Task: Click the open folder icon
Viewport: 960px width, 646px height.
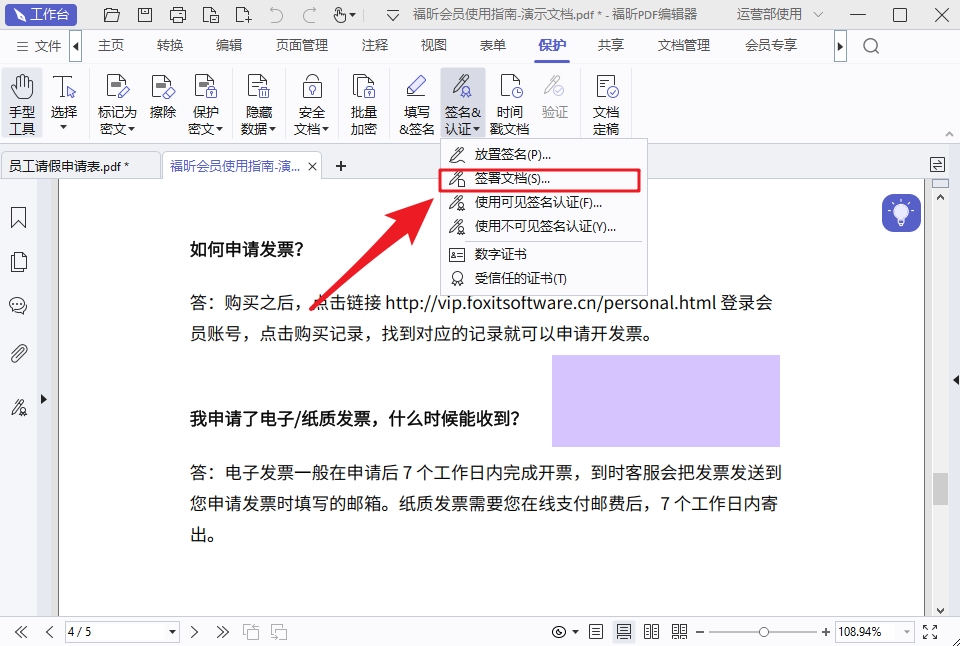Action: click(x=111, y=15)
